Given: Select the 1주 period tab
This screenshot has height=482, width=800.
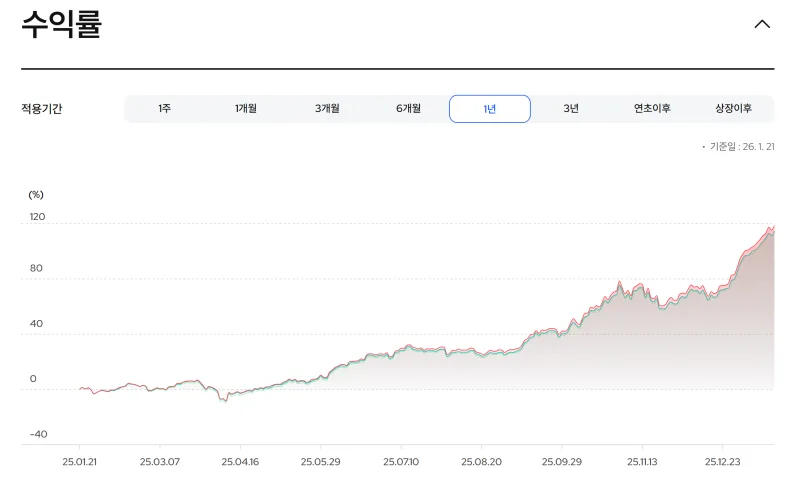Looking at the screenshot, I should pyautogui.click(x=165, y=109).
